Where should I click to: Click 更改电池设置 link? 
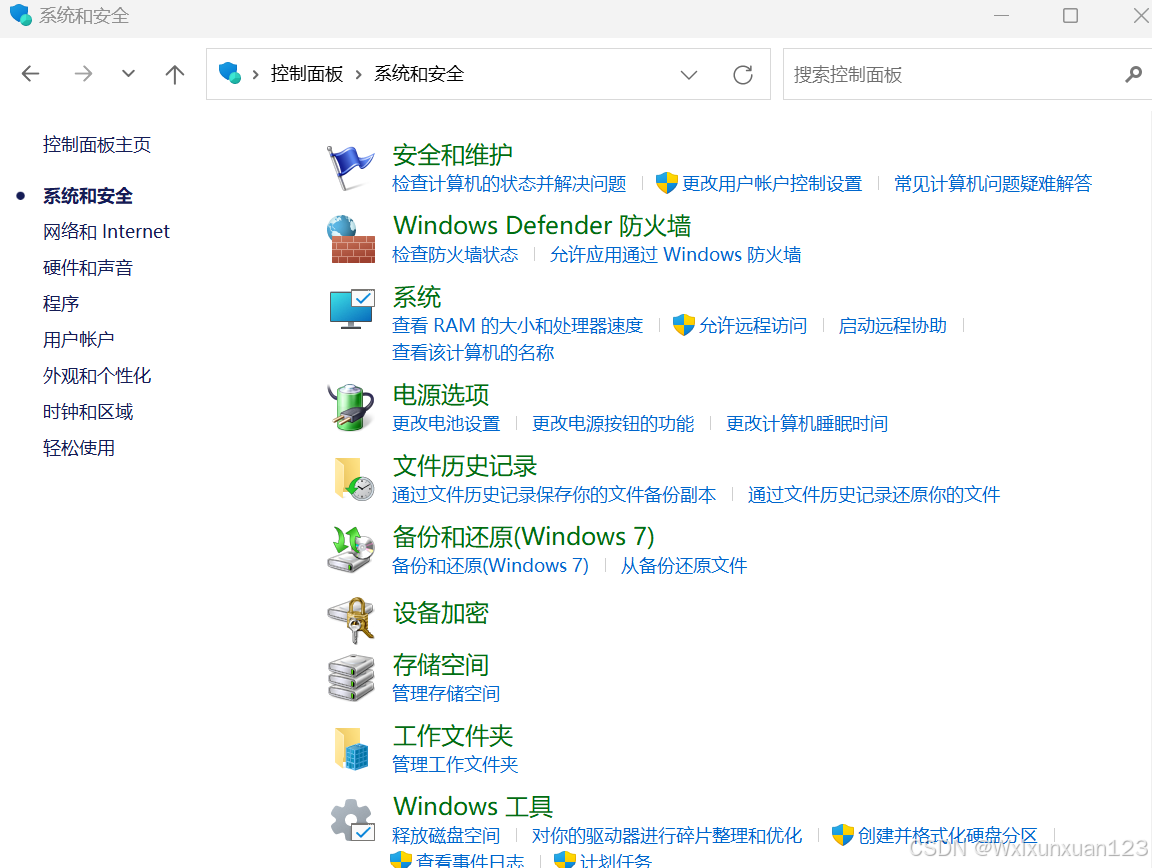(446, 424)
